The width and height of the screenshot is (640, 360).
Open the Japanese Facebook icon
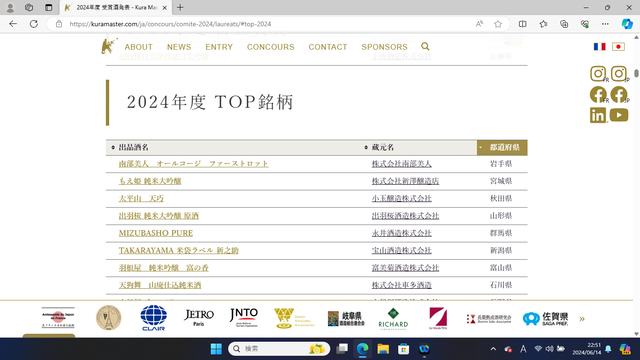click(x=619, y=94)
